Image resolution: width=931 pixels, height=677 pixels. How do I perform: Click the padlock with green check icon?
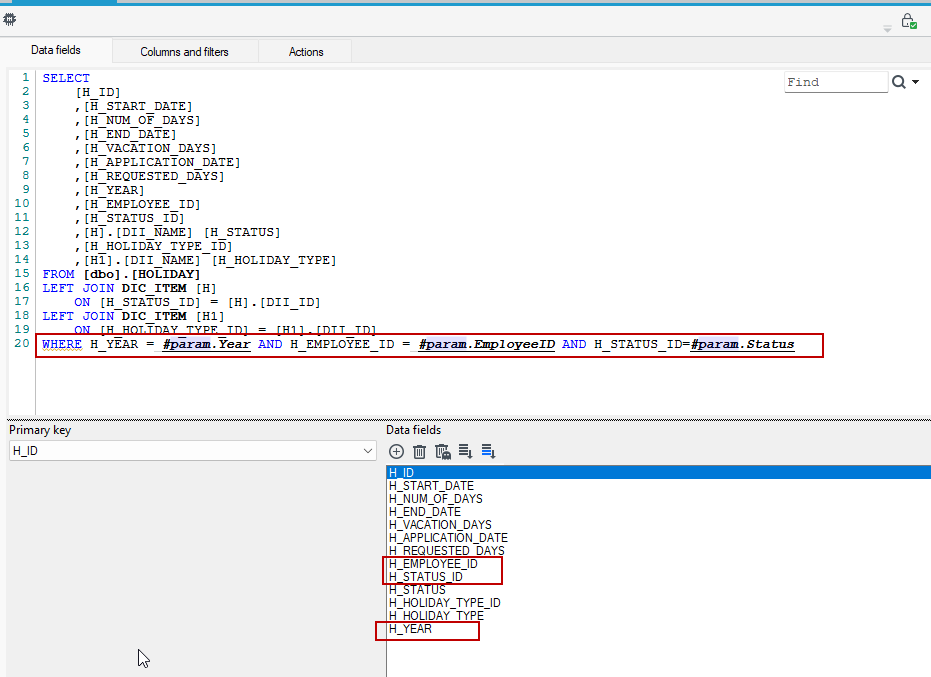click(x=908, y=21)
